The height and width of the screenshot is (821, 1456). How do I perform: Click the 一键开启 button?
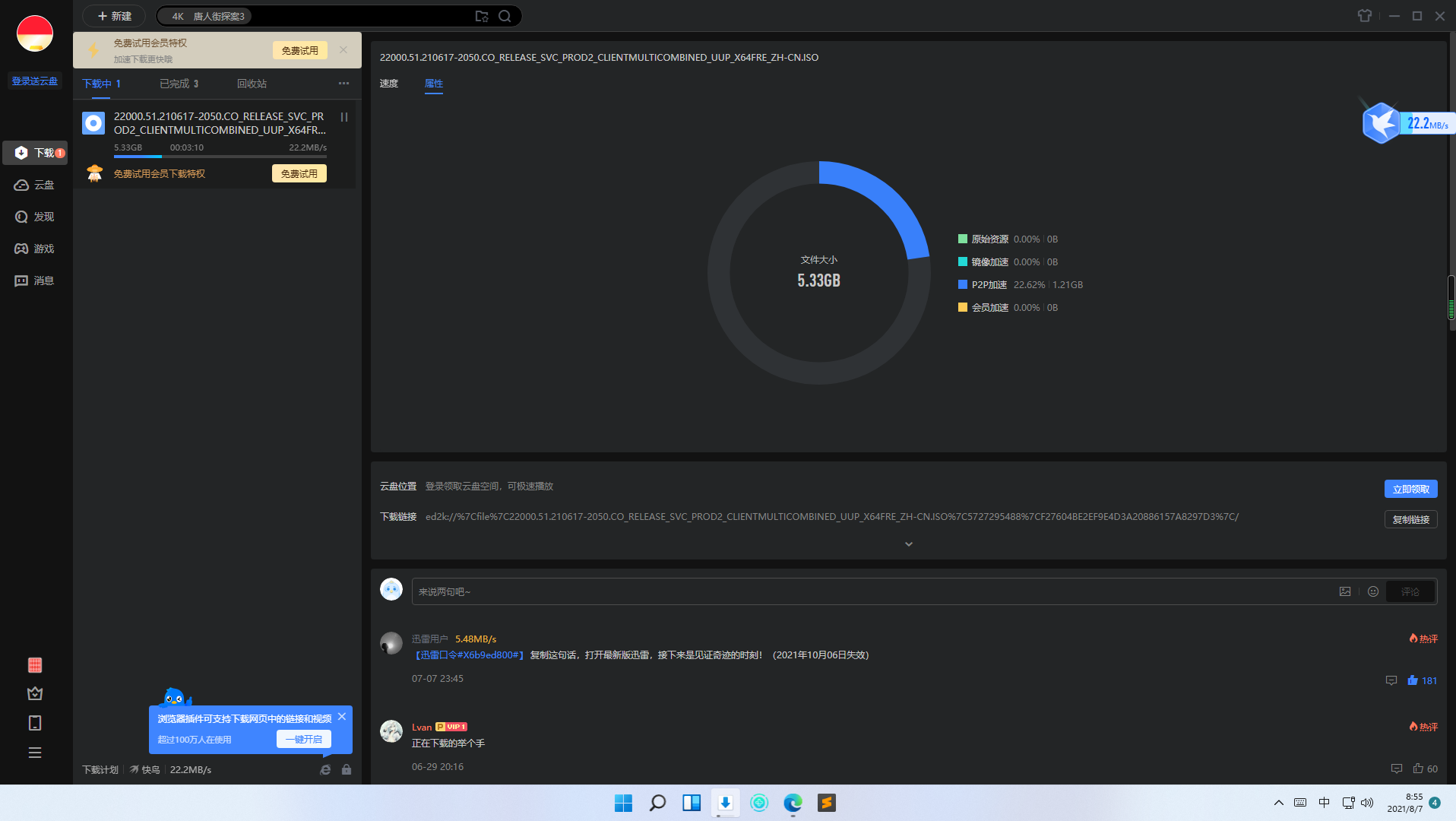(x=304, y=739)
